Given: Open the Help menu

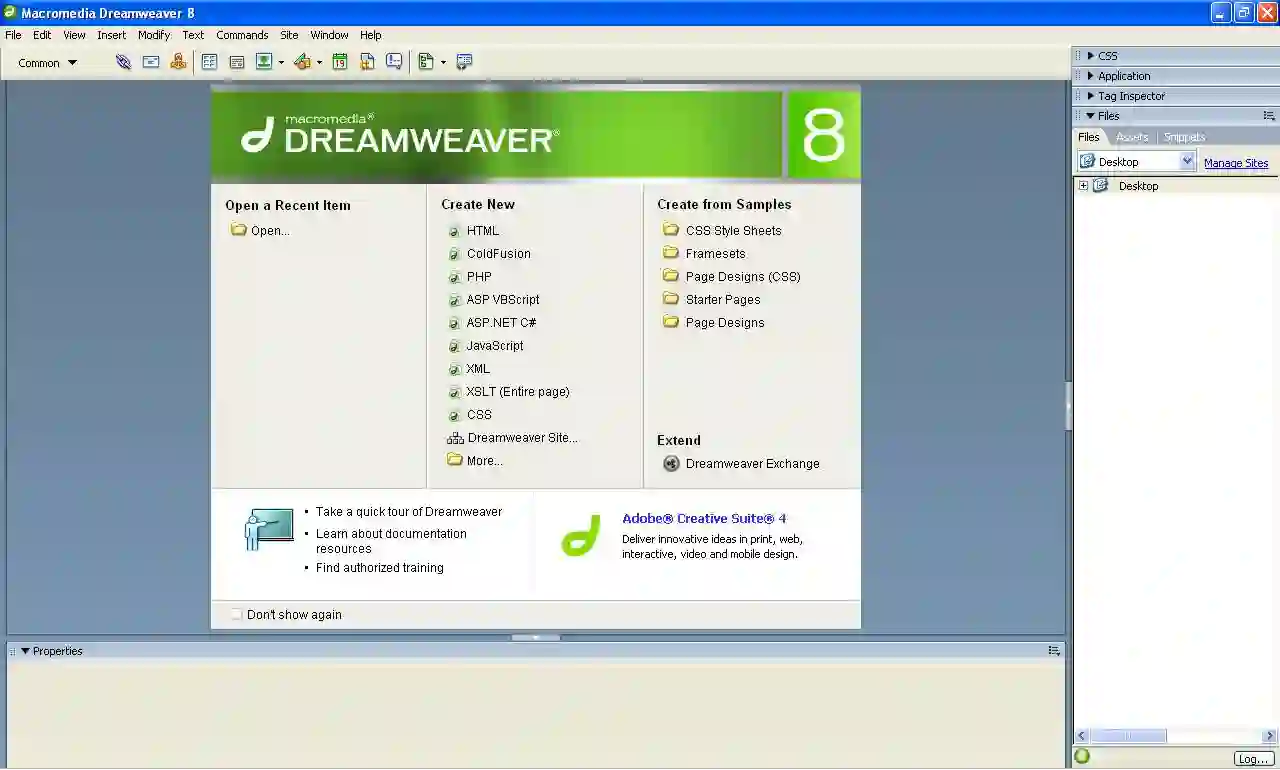Looking at the screenshot, I should coord(371,35).
